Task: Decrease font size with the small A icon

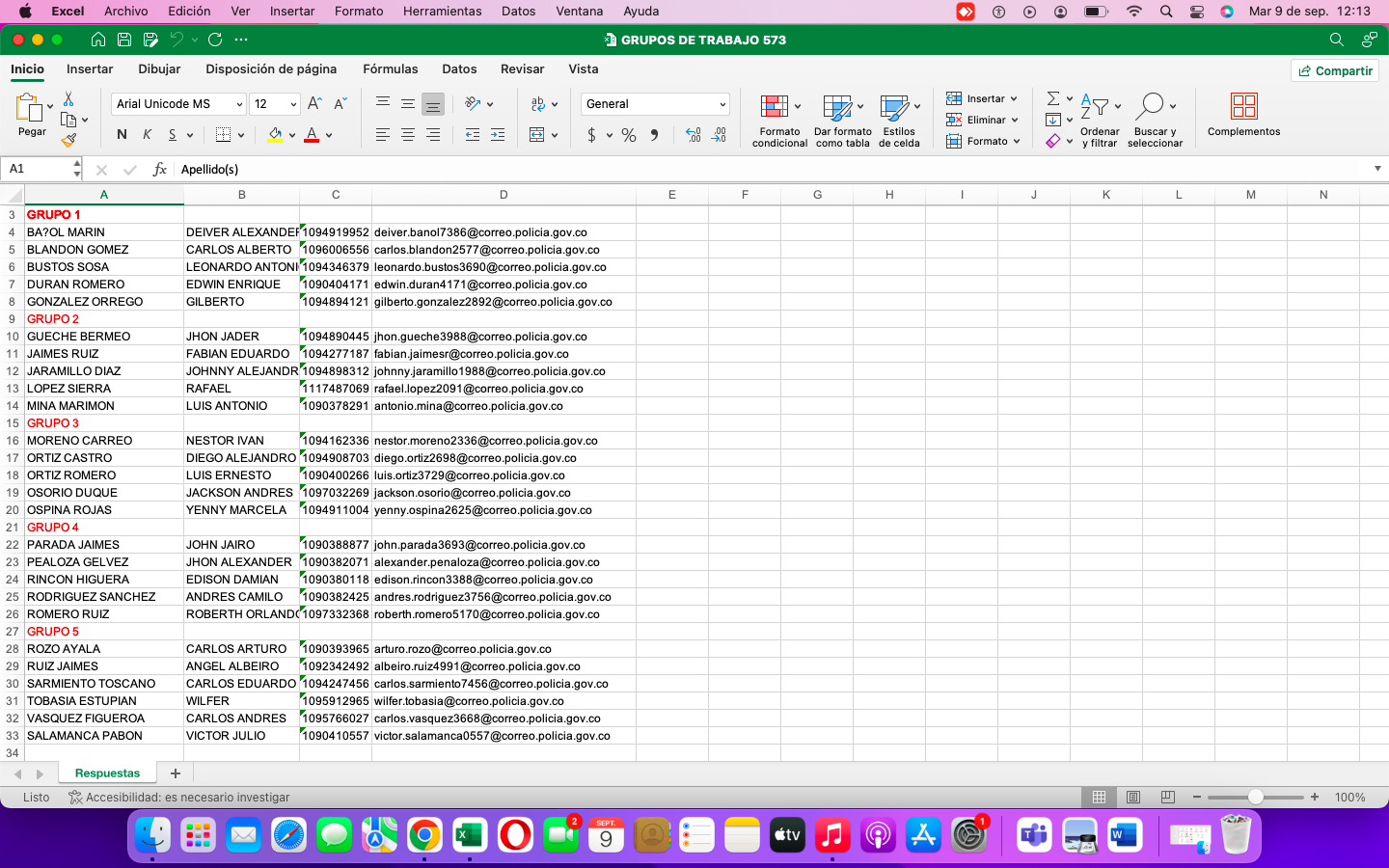Action: (x=340, y=104)
